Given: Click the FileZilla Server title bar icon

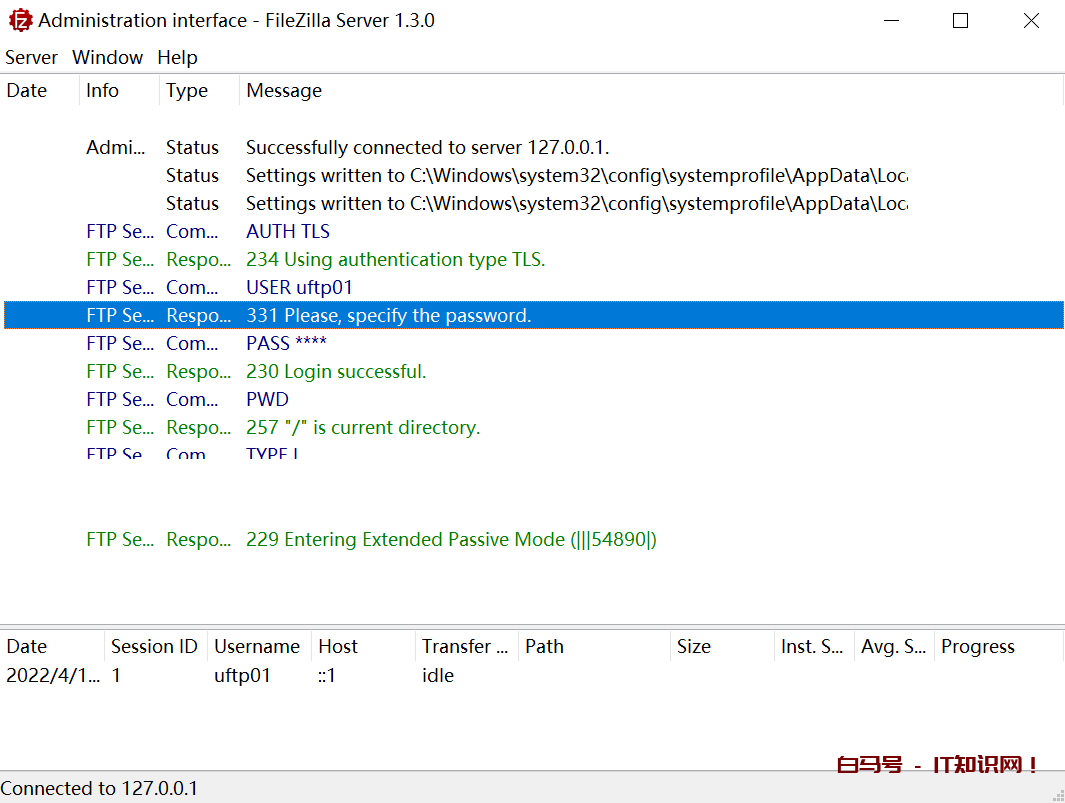Looking at the screenshot, I should 19,20.
